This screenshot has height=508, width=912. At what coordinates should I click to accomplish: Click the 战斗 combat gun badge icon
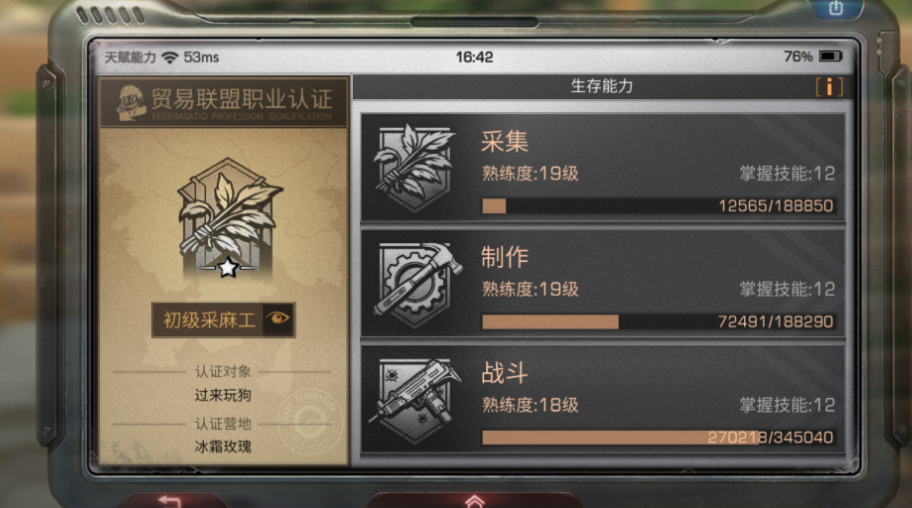416,400
